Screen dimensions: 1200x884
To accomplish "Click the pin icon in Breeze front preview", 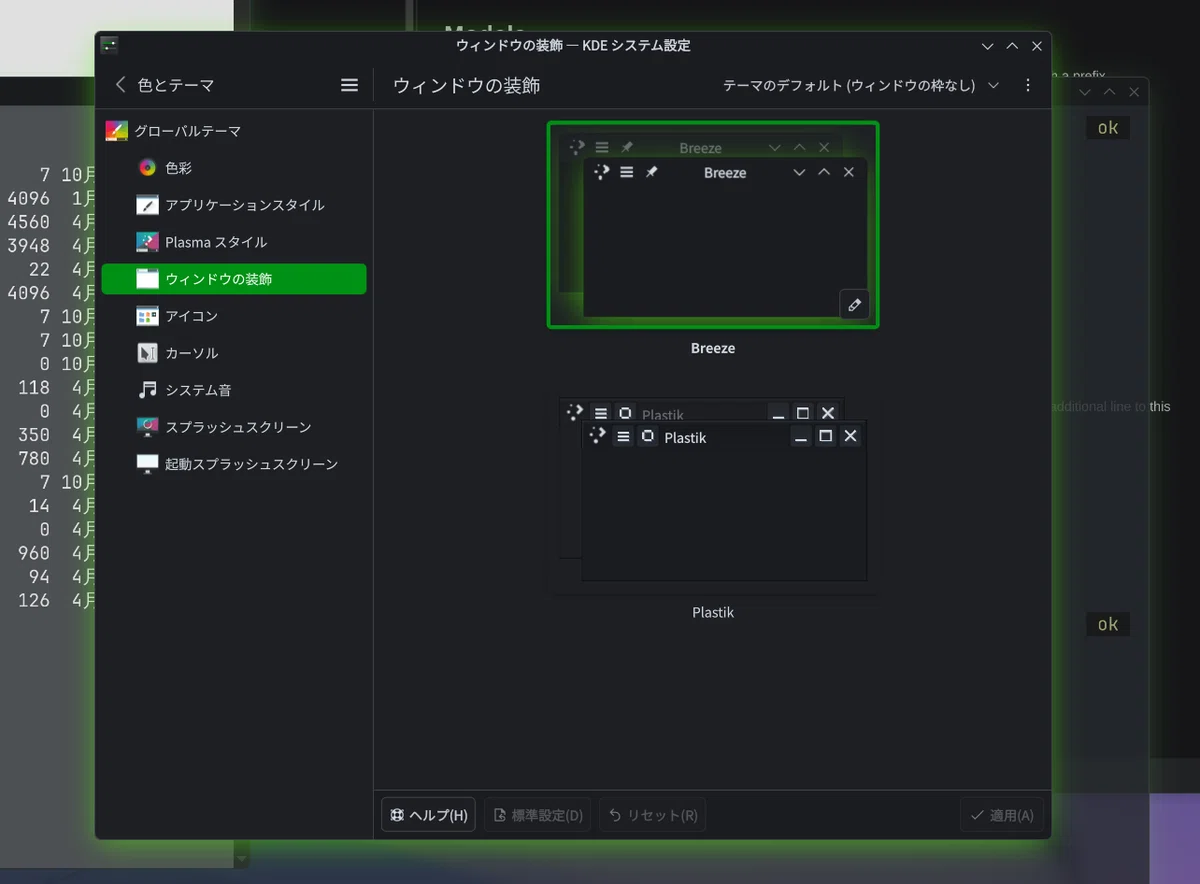I will tap(652, 172).
